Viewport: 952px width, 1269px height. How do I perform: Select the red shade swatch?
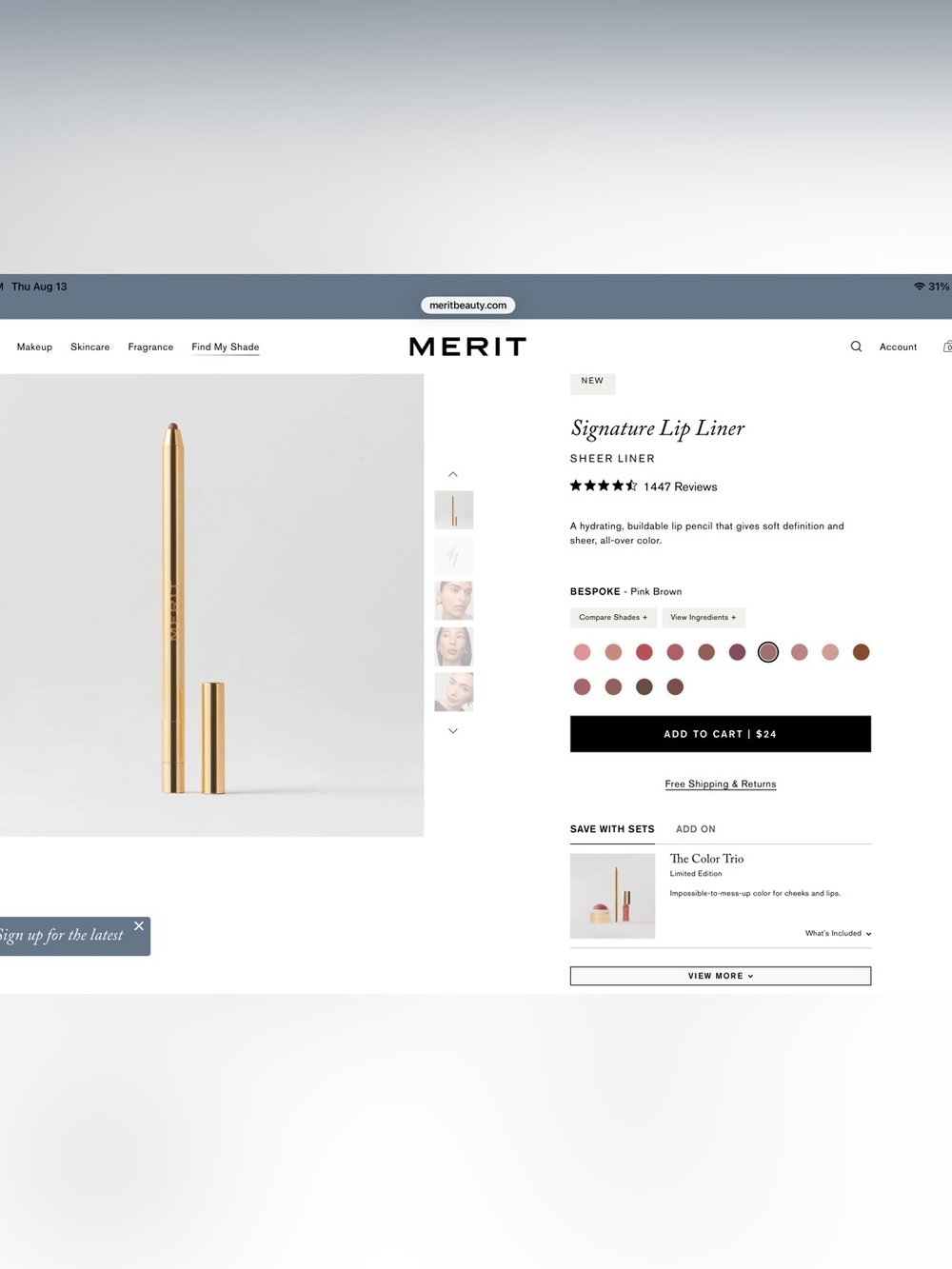[645, 652]
